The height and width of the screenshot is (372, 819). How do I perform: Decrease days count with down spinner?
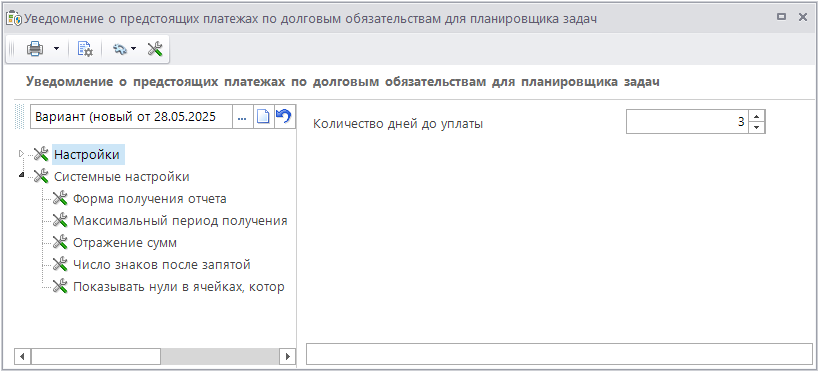[x=756, y=127]
